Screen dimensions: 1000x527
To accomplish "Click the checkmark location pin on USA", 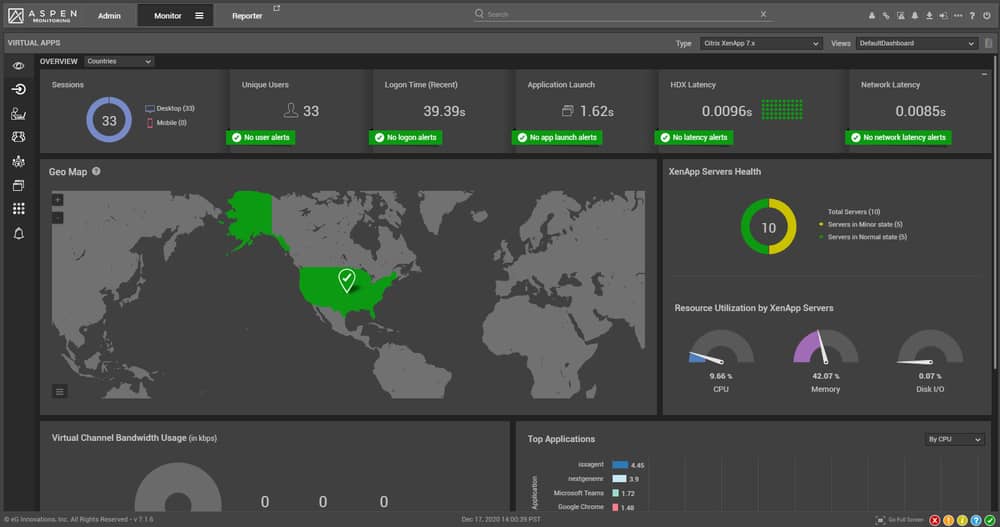I will click(x=346, y=280).
